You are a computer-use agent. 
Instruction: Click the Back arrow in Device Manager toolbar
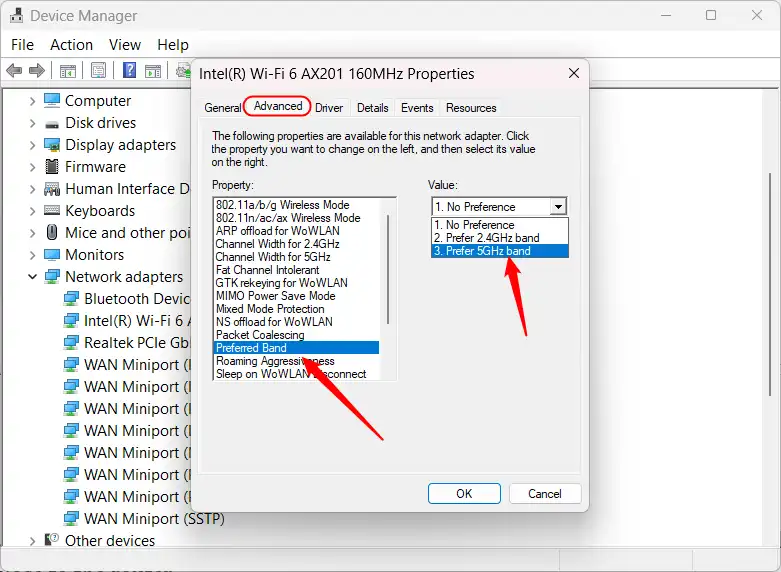click(x=14, y=71)
